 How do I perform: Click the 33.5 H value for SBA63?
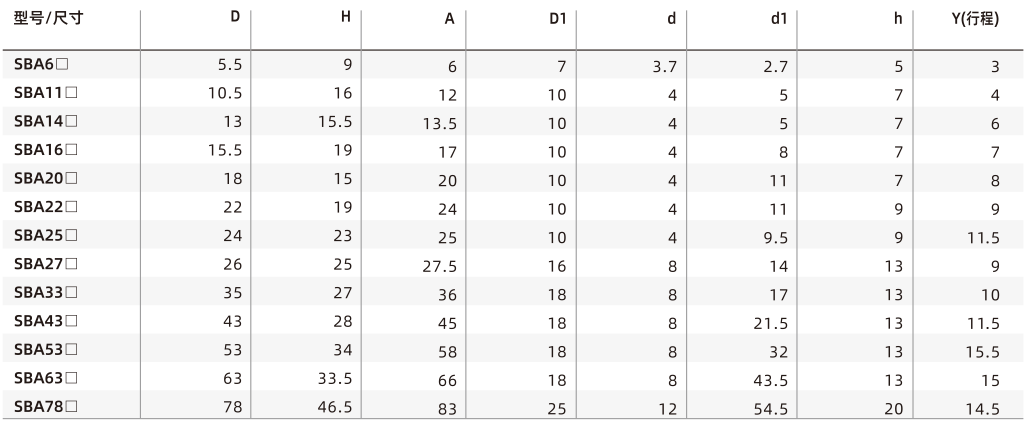(335, 378)
